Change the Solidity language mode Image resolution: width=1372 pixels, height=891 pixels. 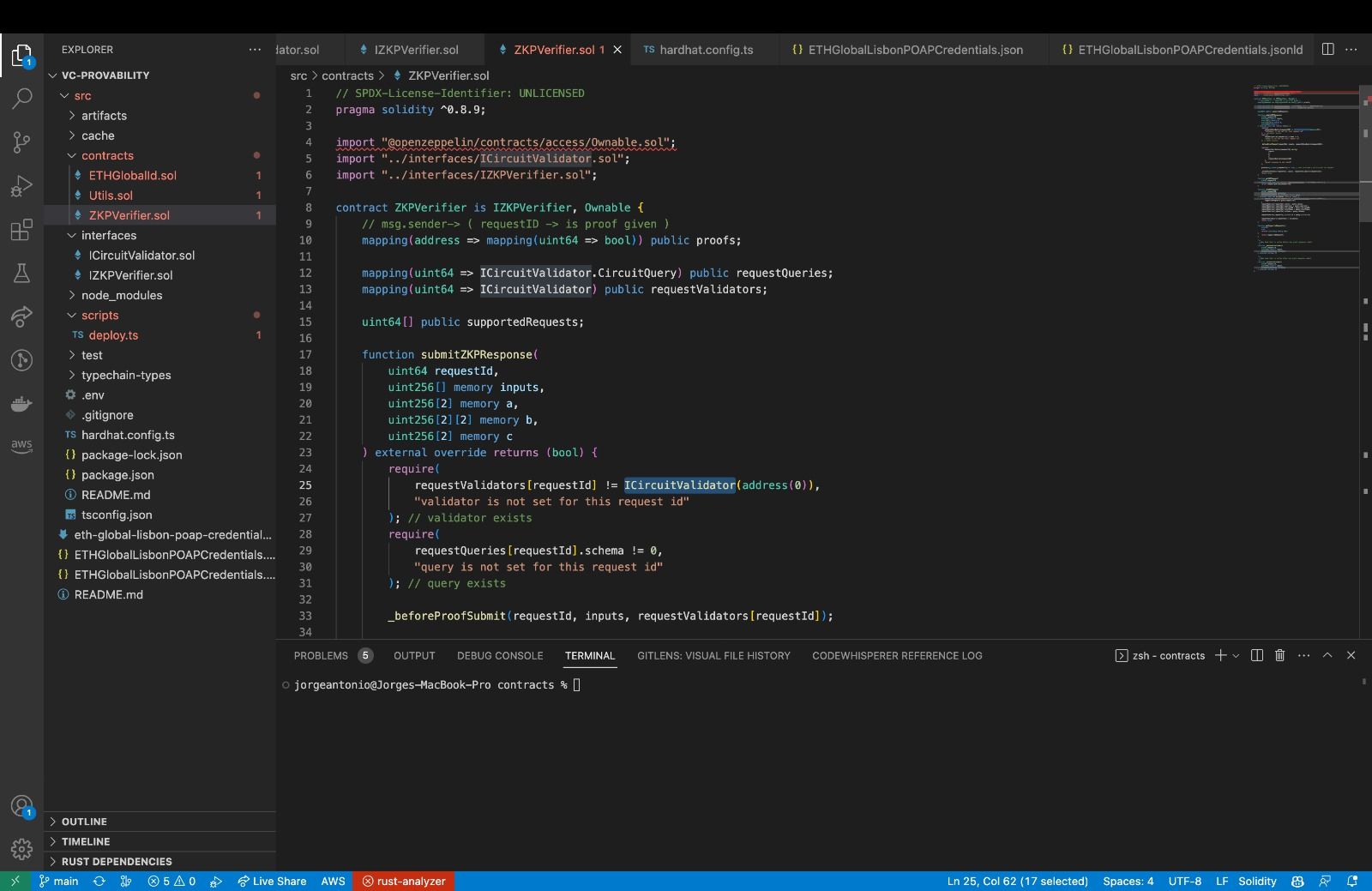tap(1257, 881)
